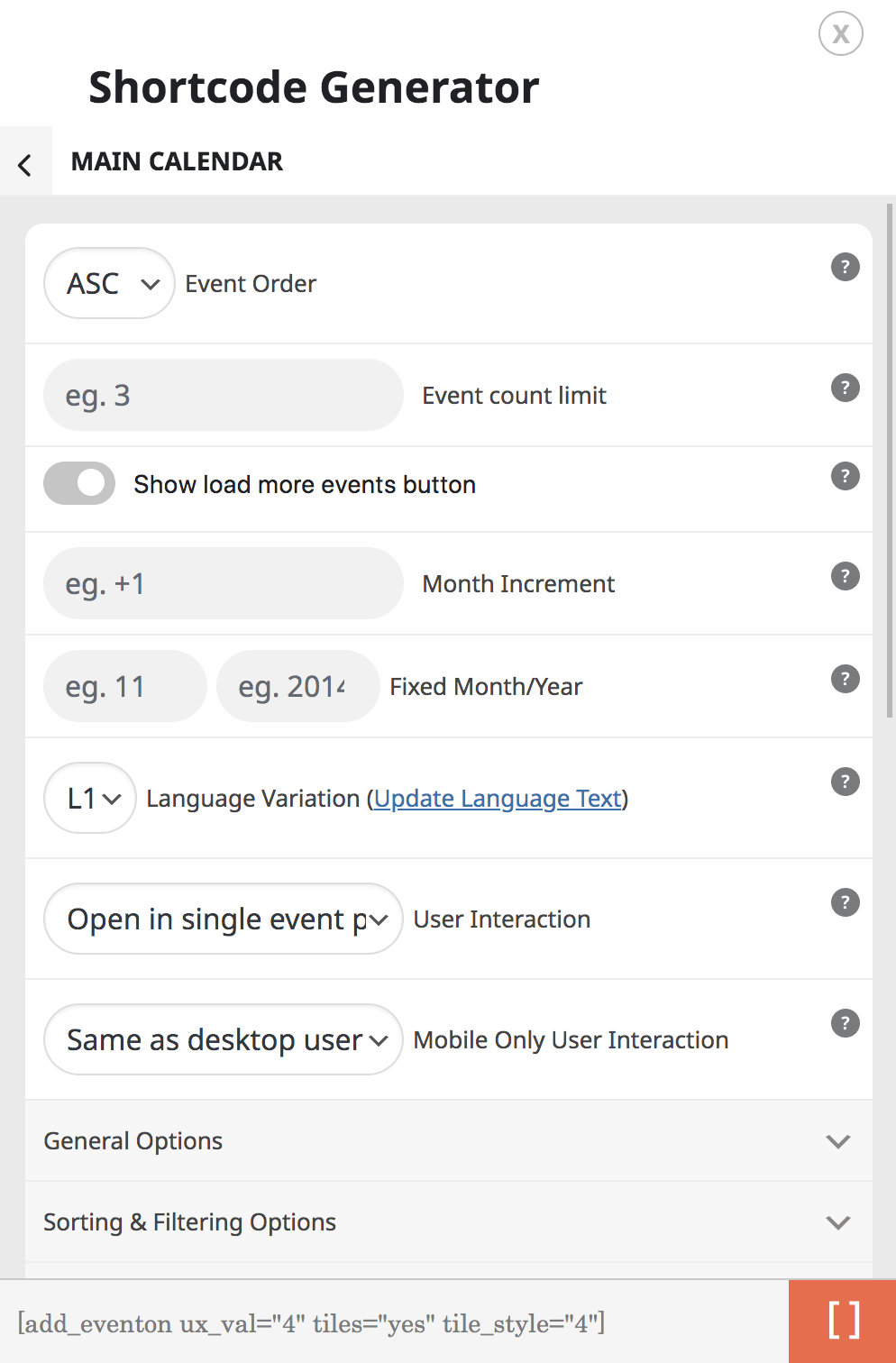
Task: Click the Fixed Month/Year help icon
Action: [x=845, y=679]
